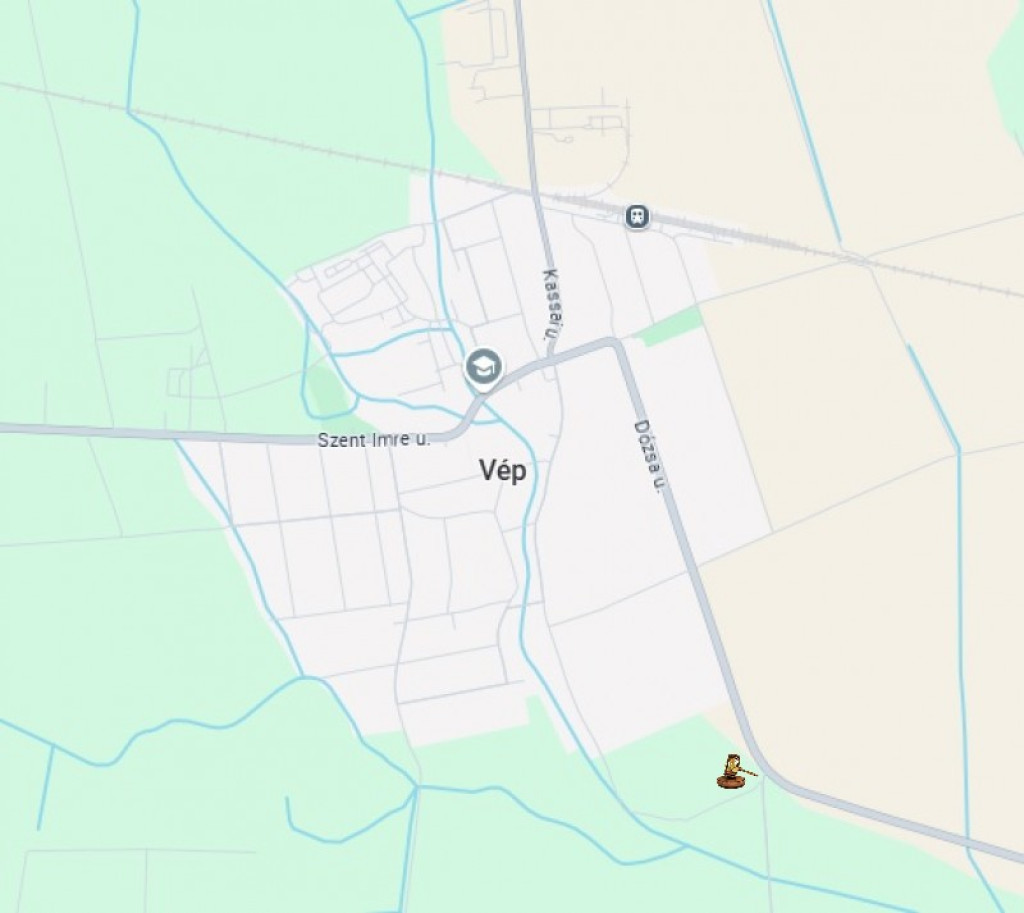The image size is (1024, 913).
Task: Click the small green park beside Dózsa u. bend
Action: (669, 327)
